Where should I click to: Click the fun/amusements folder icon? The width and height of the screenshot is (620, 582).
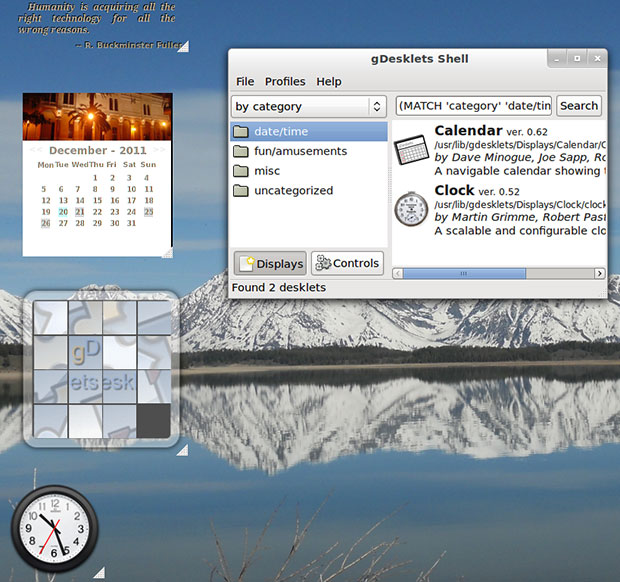tap(241, 151)
